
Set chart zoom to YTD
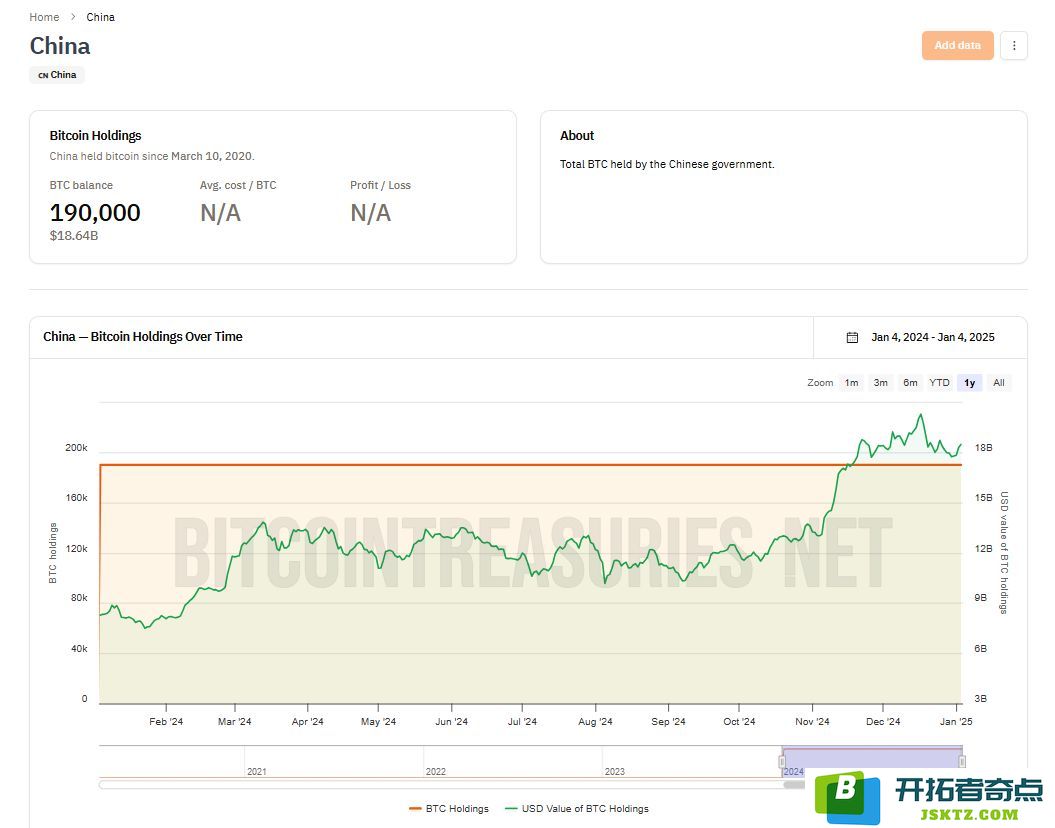[x=939, y=383]
